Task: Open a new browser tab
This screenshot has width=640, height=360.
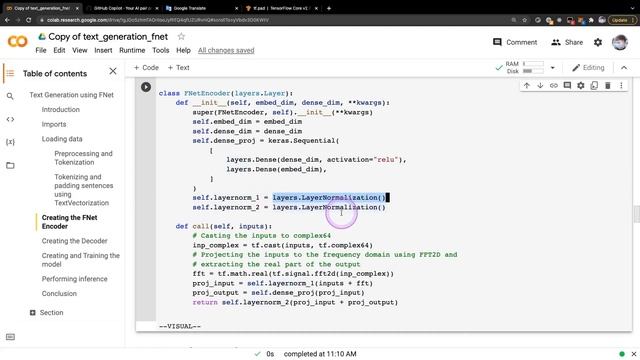Action: (x=329, y=8)
